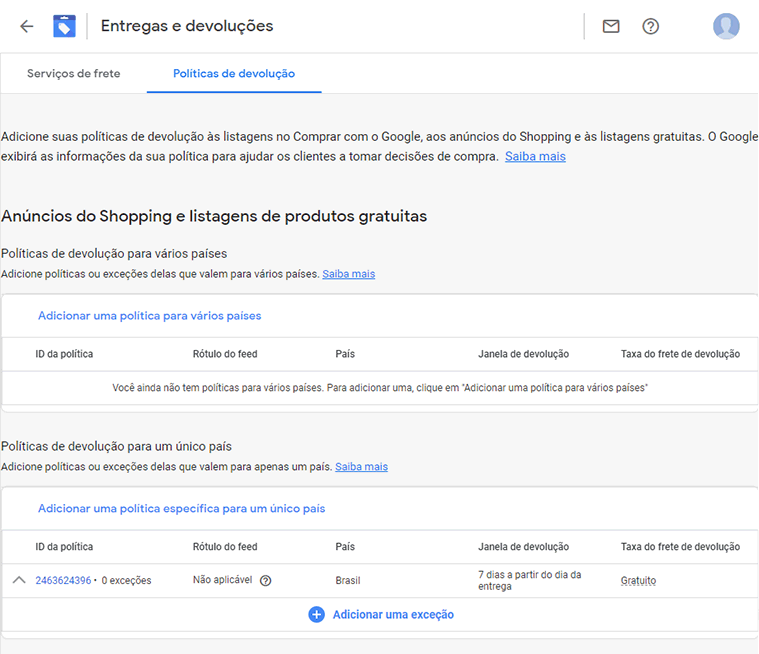Click Janela de devolução header in single-country table
This screenshot has height=654, width=759.
(524, 547)
